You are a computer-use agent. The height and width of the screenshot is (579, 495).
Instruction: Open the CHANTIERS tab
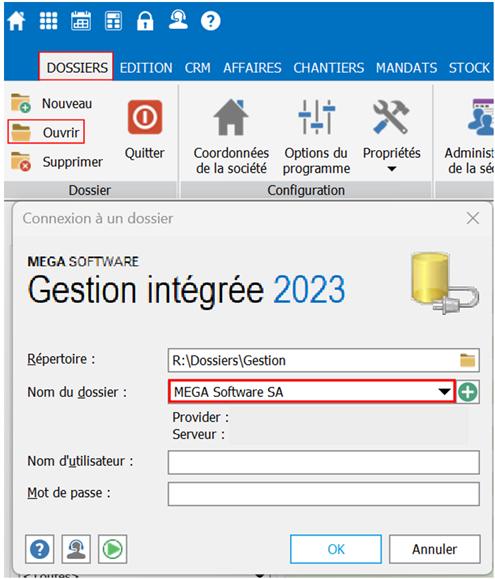click(329, 68)
